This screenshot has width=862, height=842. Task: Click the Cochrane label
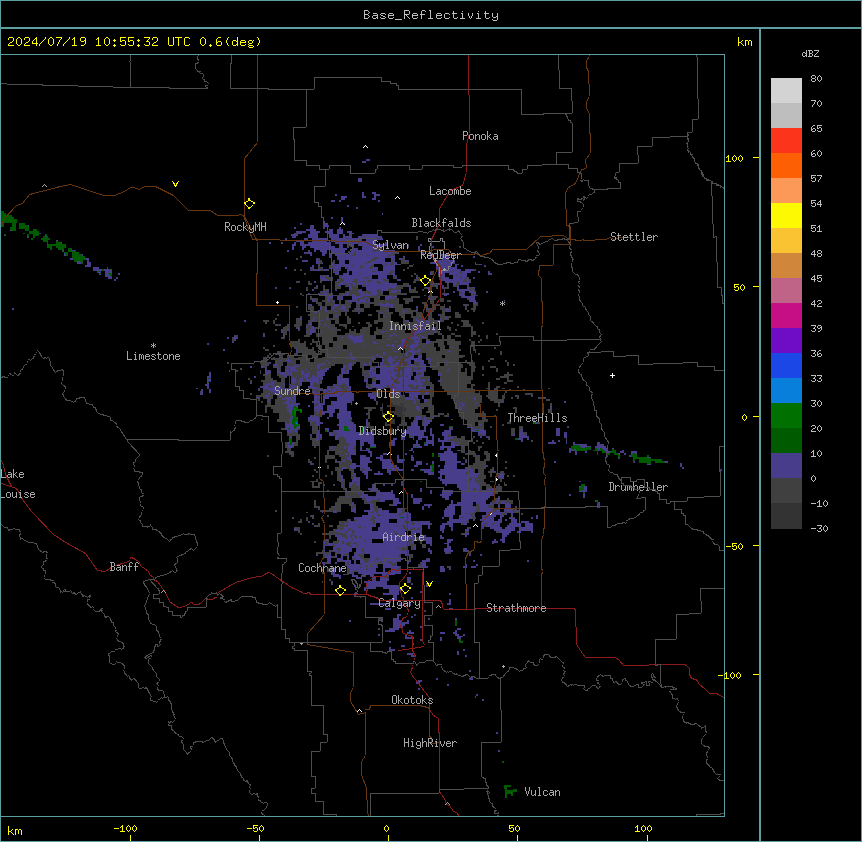coord(322,568)
